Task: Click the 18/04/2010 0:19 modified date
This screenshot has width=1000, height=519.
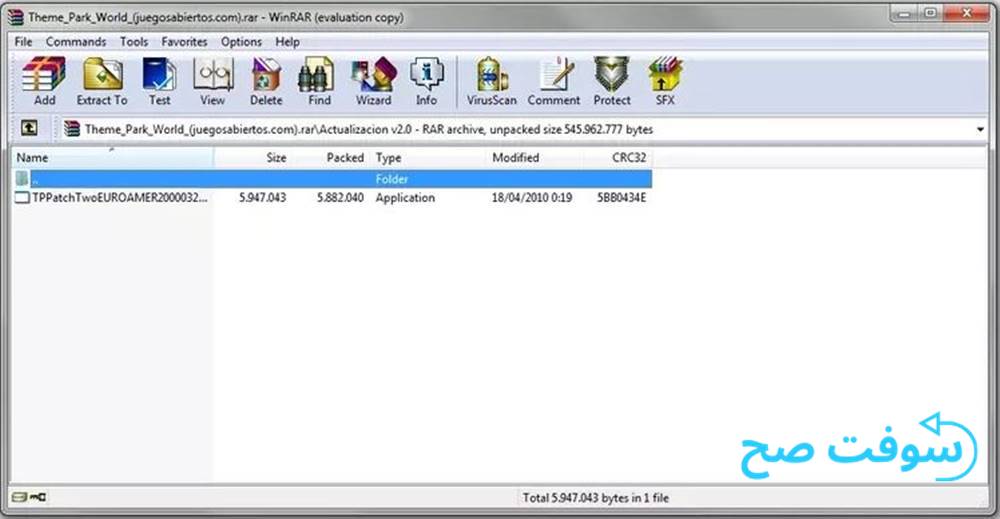Action: coord(531,198)
